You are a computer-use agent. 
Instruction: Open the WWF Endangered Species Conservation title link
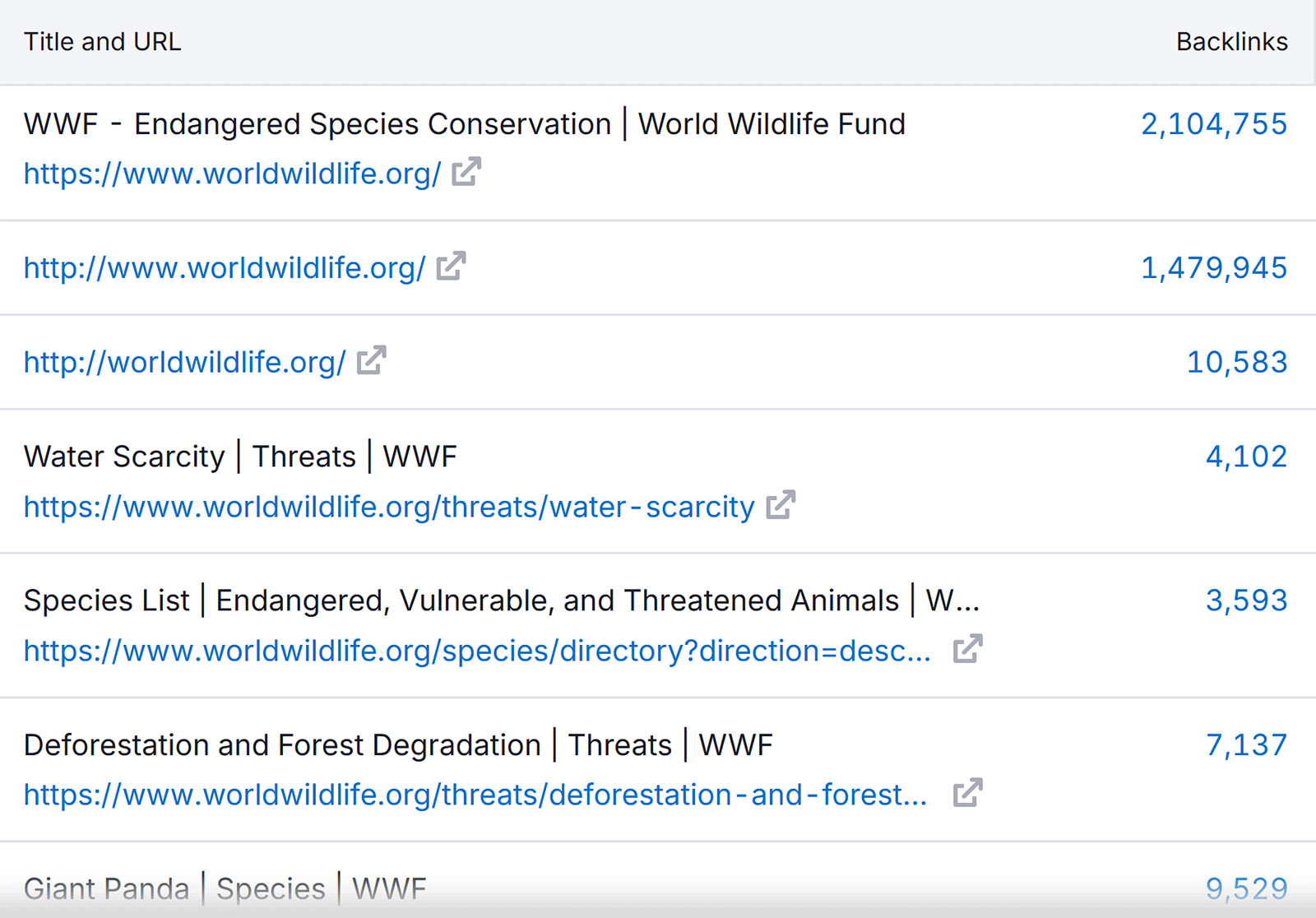pos(464,123)
